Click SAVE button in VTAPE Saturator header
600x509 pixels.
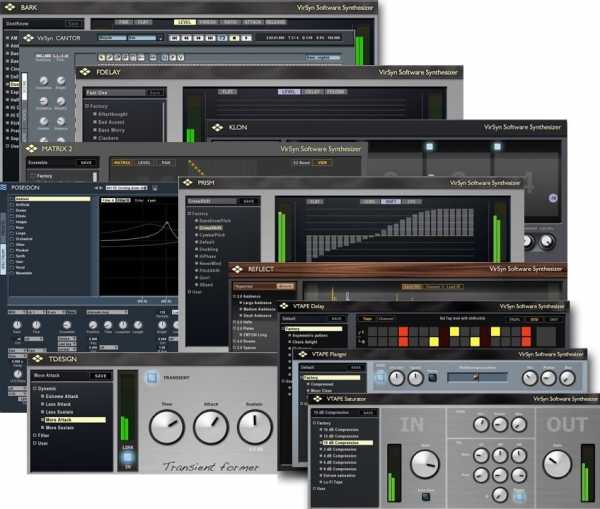click(x=368, y=413)
